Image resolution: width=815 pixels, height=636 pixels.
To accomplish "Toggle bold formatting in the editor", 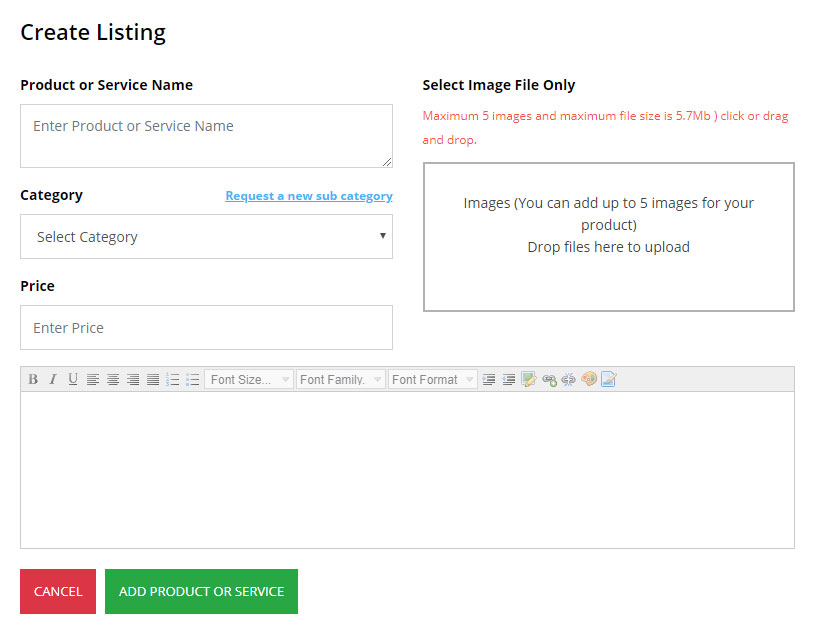I will coord(33,380).
